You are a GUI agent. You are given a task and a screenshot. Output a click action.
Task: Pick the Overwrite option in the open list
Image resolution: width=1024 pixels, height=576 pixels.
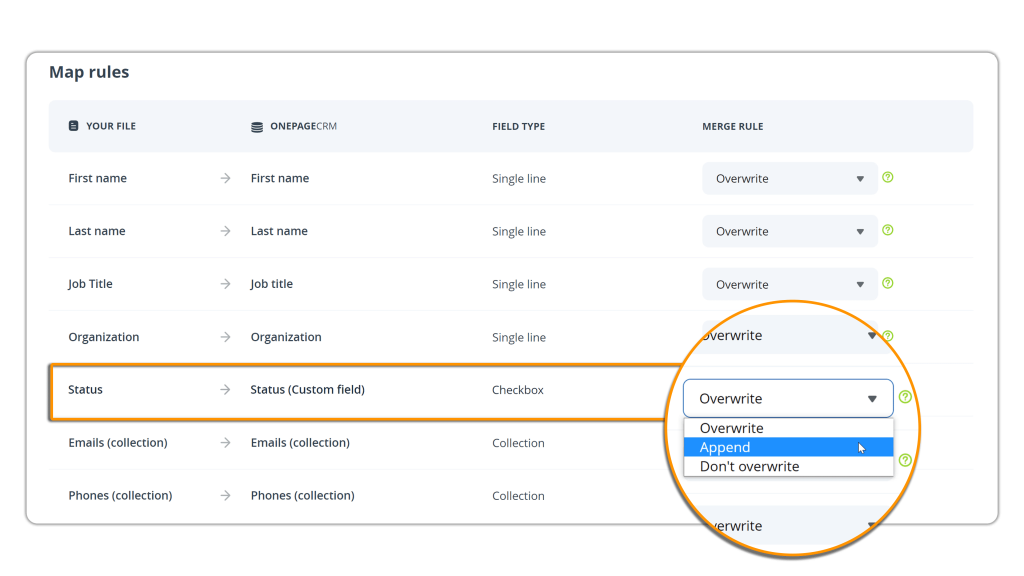[731, 428]
